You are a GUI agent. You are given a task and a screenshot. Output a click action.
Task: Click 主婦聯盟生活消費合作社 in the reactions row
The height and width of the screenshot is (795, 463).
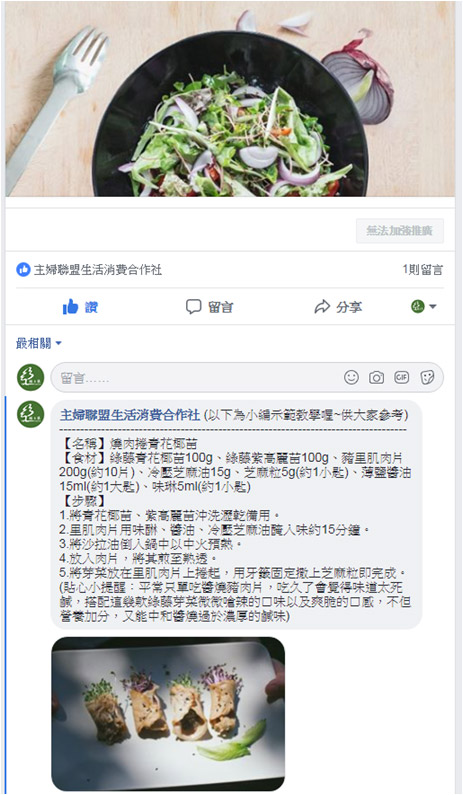pos(98,270)
